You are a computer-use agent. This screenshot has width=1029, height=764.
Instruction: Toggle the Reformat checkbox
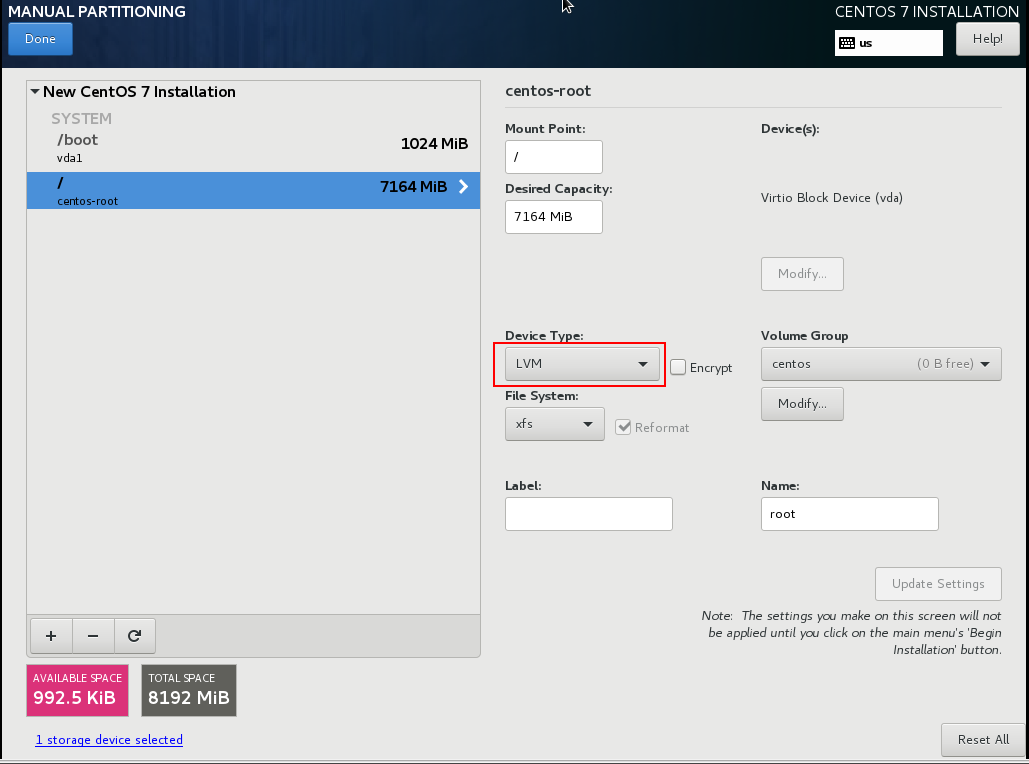[x=623, y=427]
